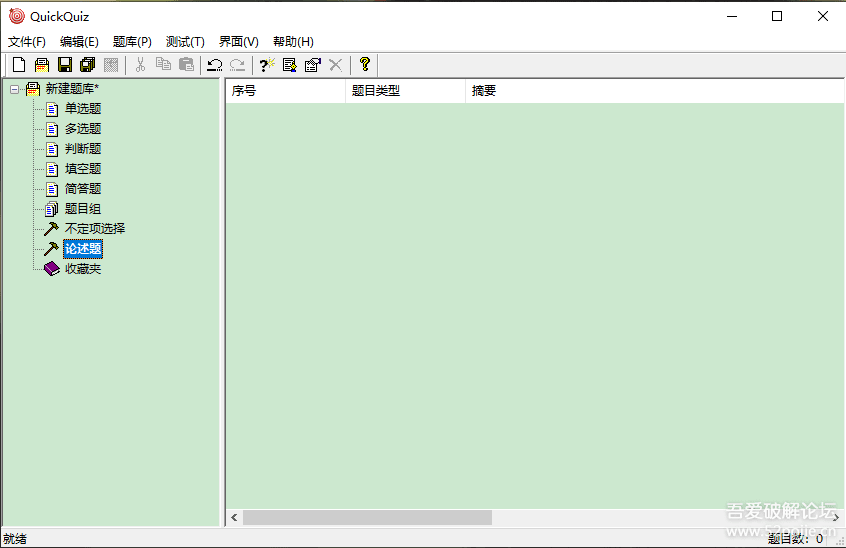Image resolution: width=846 pixels, height=548 pixels.
Task: Select the 新建题库* root node
Action: click(x=72, y=88)
